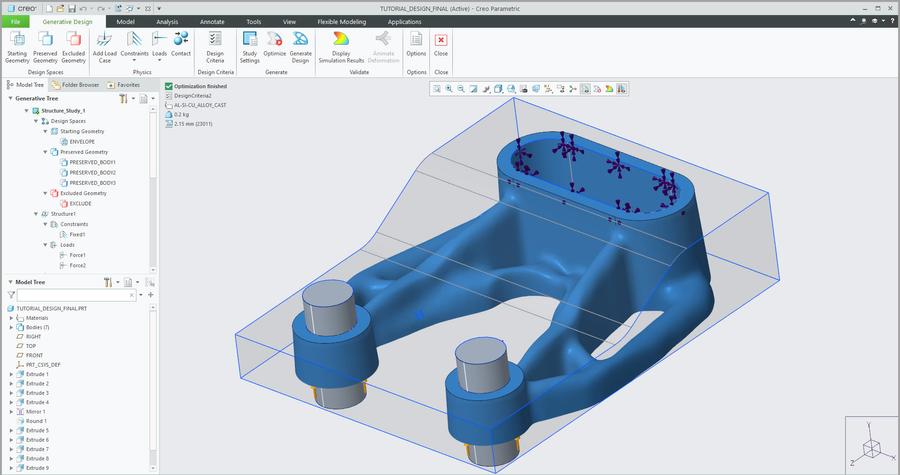
Task: Select the Starting Geometry tool
Action: (x=17, y=47)
